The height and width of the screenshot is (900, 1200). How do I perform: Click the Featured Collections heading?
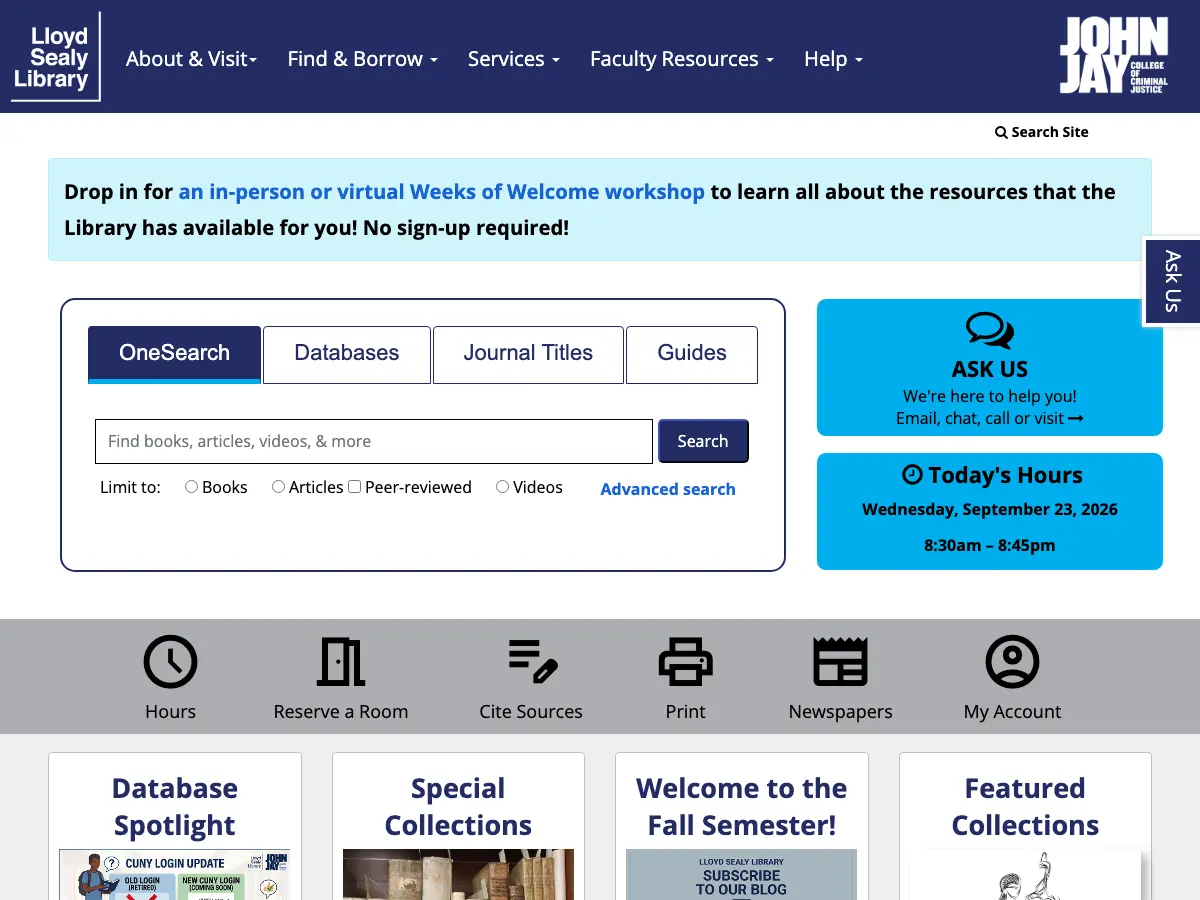coord(1025,807)
